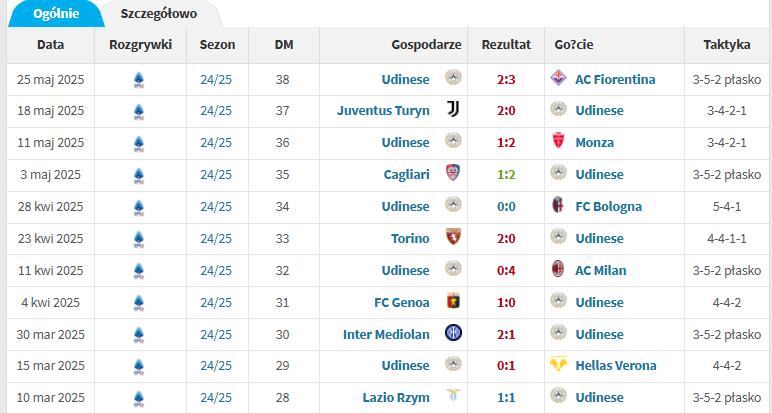Click the Lazio Rzym club crest

click(453, 395)
